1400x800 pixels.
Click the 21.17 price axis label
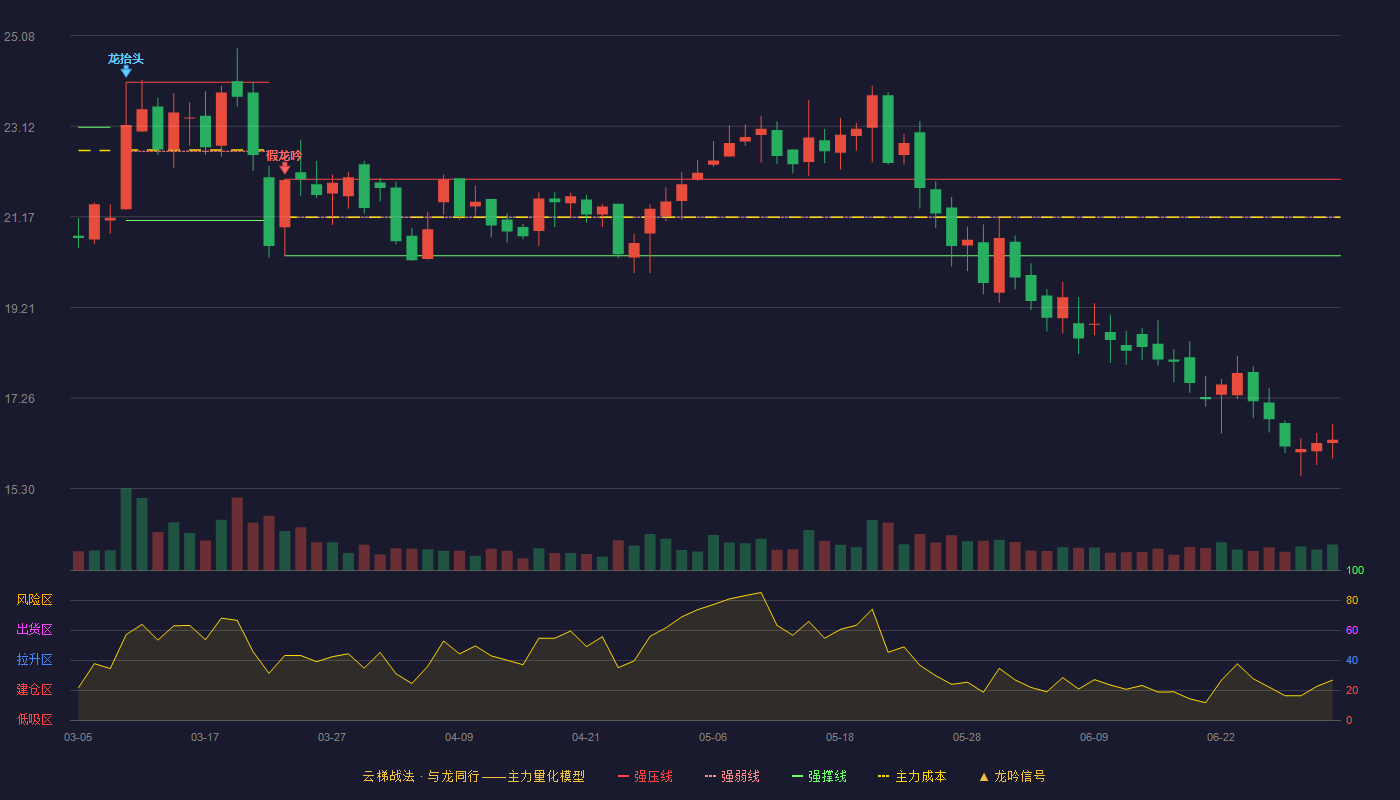click(x=19, y=218)
